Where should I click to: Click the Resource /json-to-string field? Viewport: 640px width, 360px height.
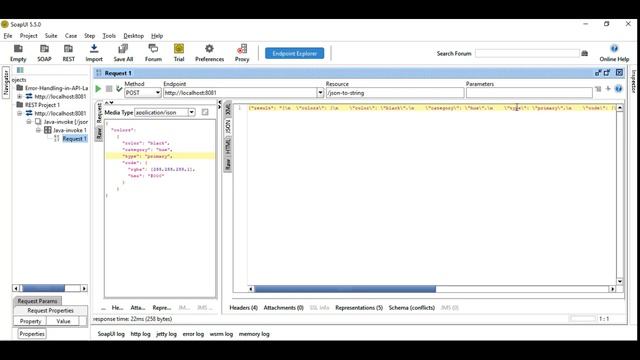[x=395, y=93]
